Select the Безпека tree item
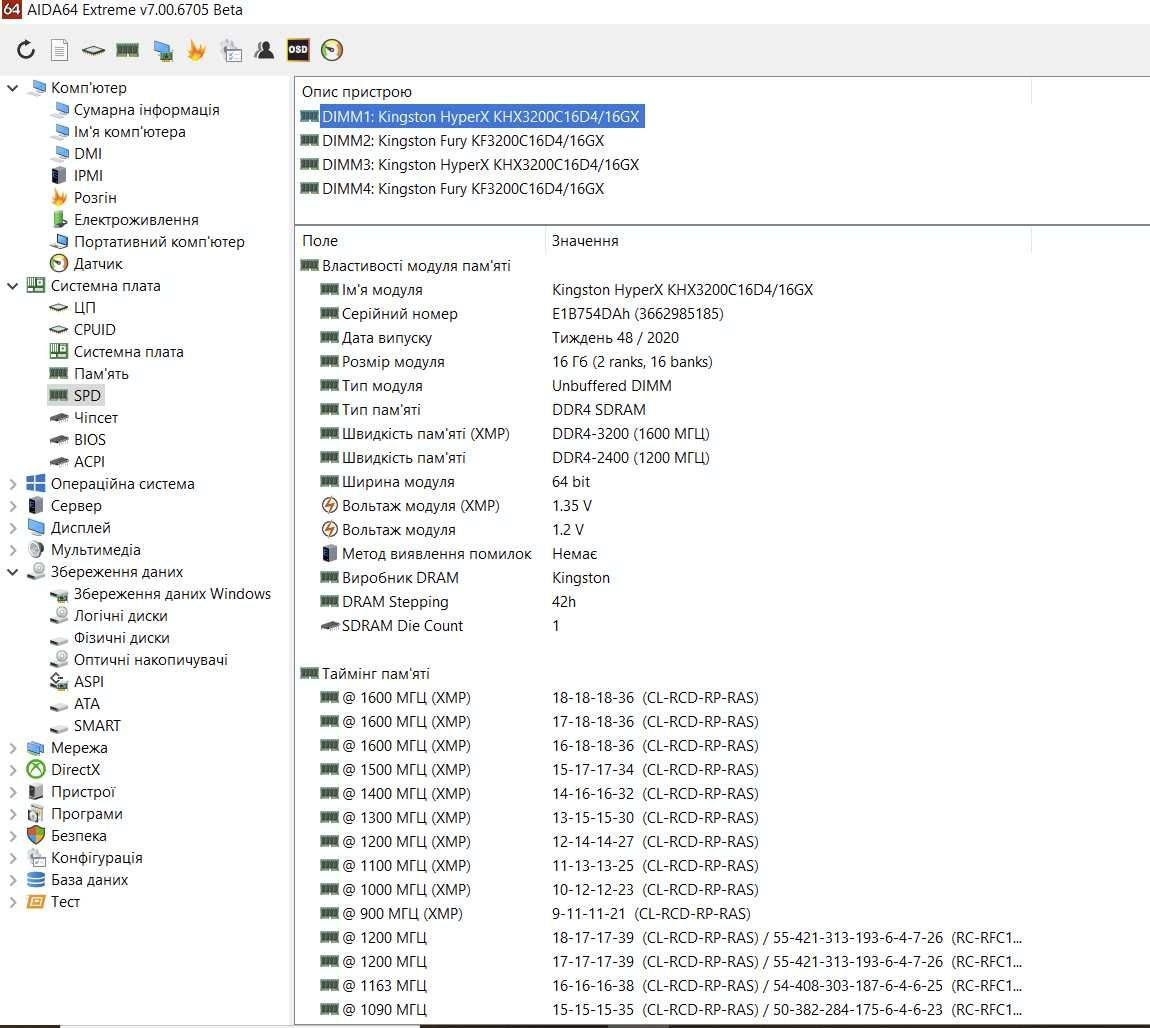 pyautogui.click(x=78, y=836)
